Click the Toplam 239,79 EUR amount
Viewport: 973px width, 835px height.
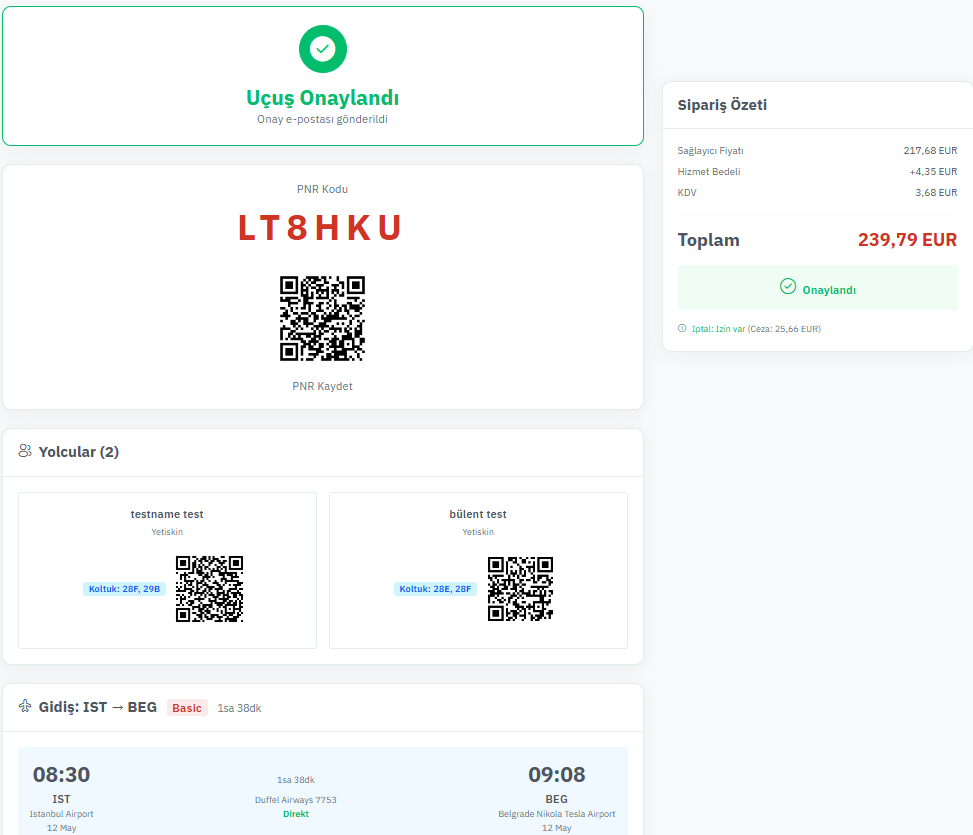[x=907, y=240]
